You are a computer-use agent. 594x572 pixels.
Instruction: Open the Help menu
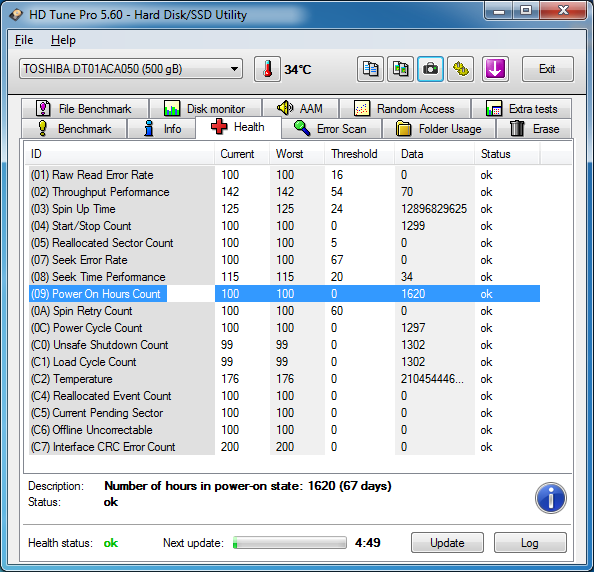coord(63,40)
